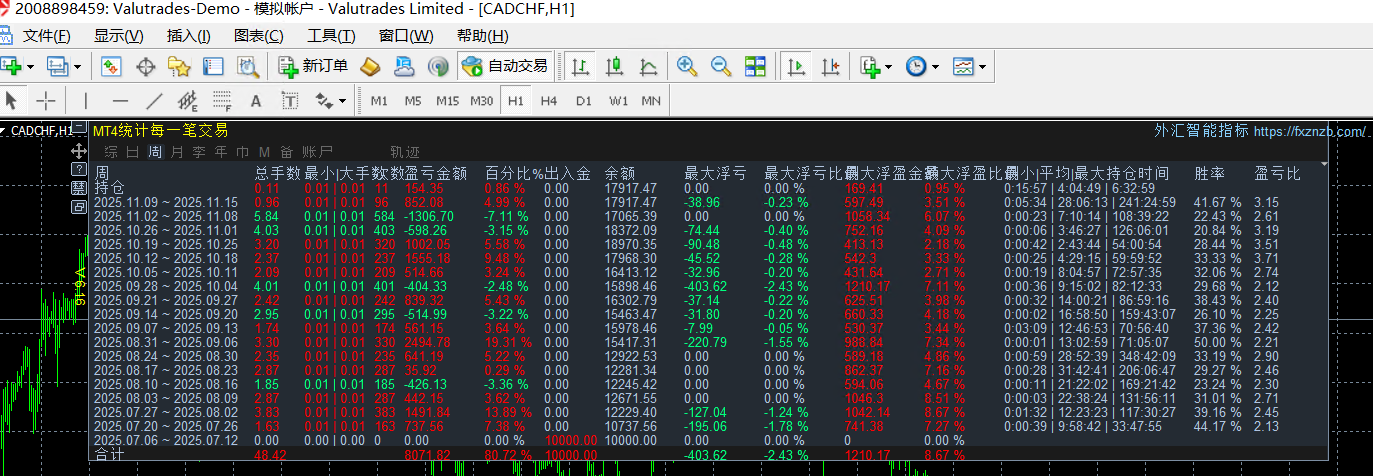Toggle chart auto scroll

click(x=796, y=67)
